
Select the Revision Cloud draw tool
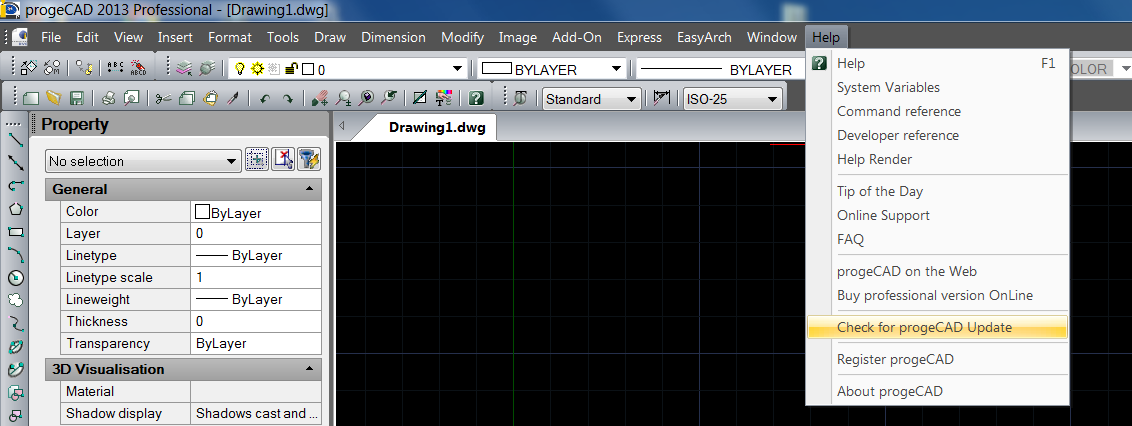point(15,300)
